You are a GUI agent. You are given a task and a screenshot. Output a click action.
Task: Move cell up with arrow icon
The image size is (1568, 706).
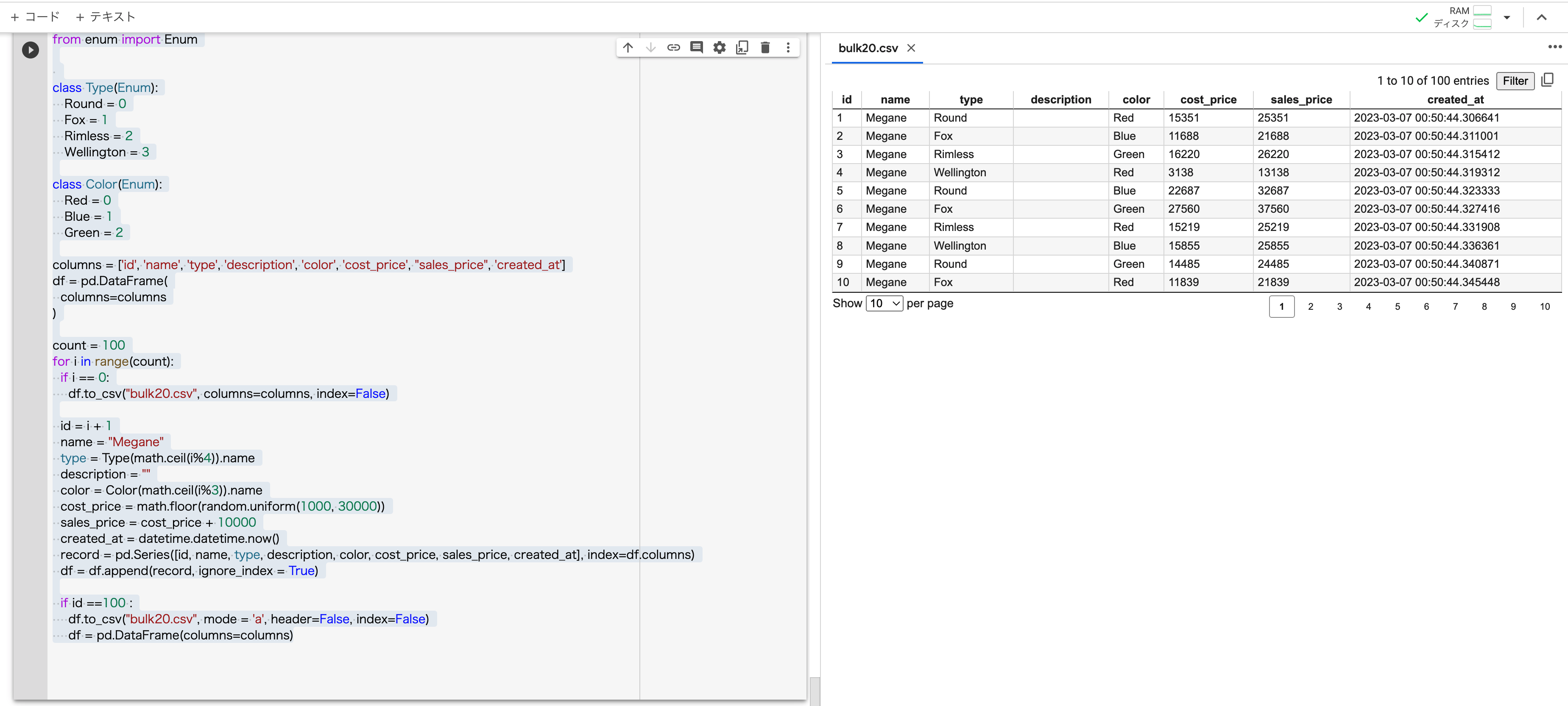(628, 47)
